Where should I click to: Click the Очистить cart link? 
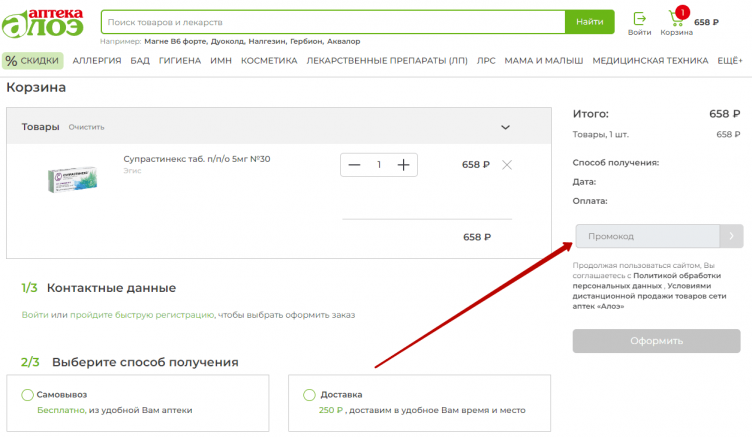86,127
